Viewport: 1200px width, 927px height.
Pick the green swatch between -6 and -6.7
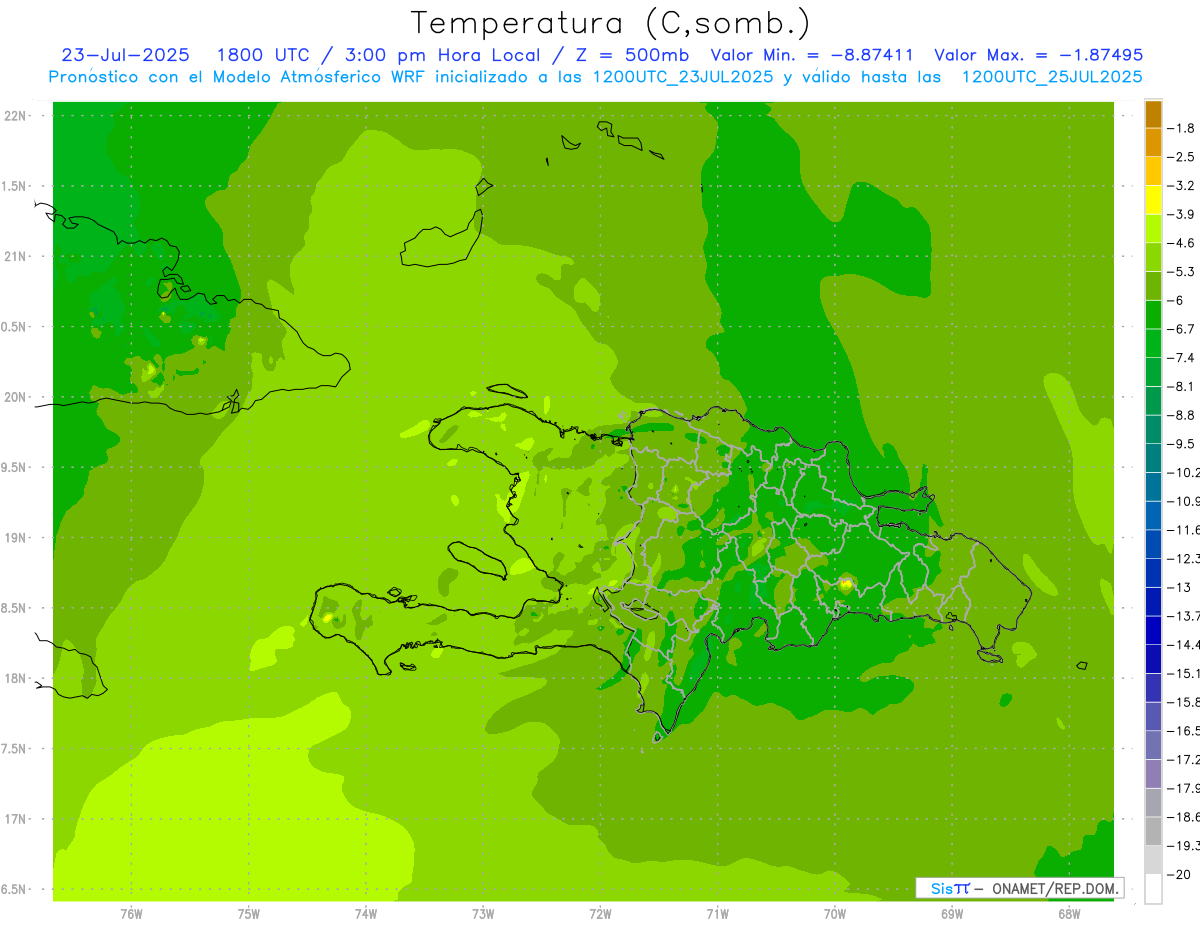[1153, 315]
